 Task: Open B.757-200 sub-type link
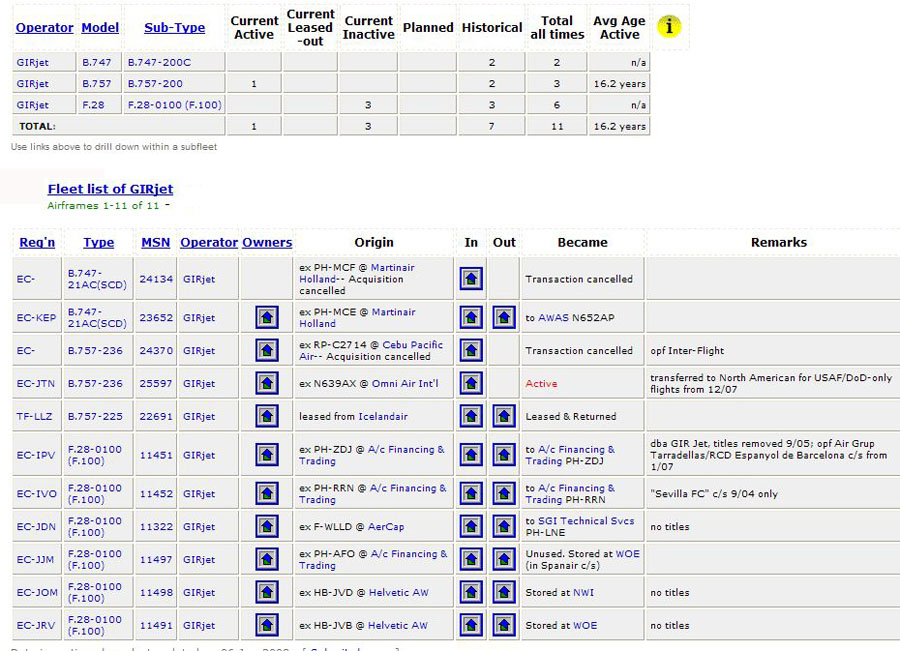point(155,84)
